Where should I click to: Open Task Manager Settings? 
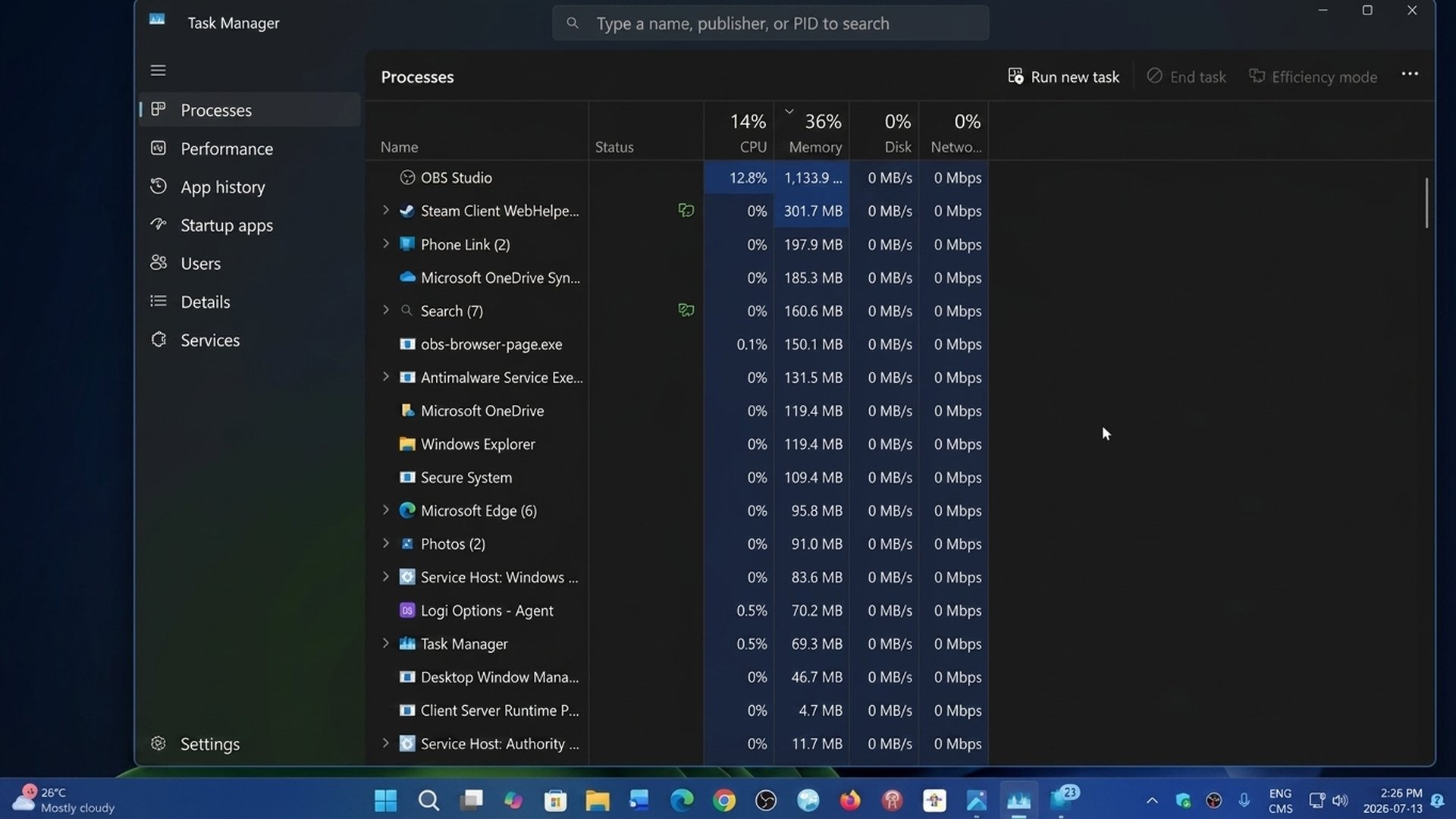coord(249,744)
